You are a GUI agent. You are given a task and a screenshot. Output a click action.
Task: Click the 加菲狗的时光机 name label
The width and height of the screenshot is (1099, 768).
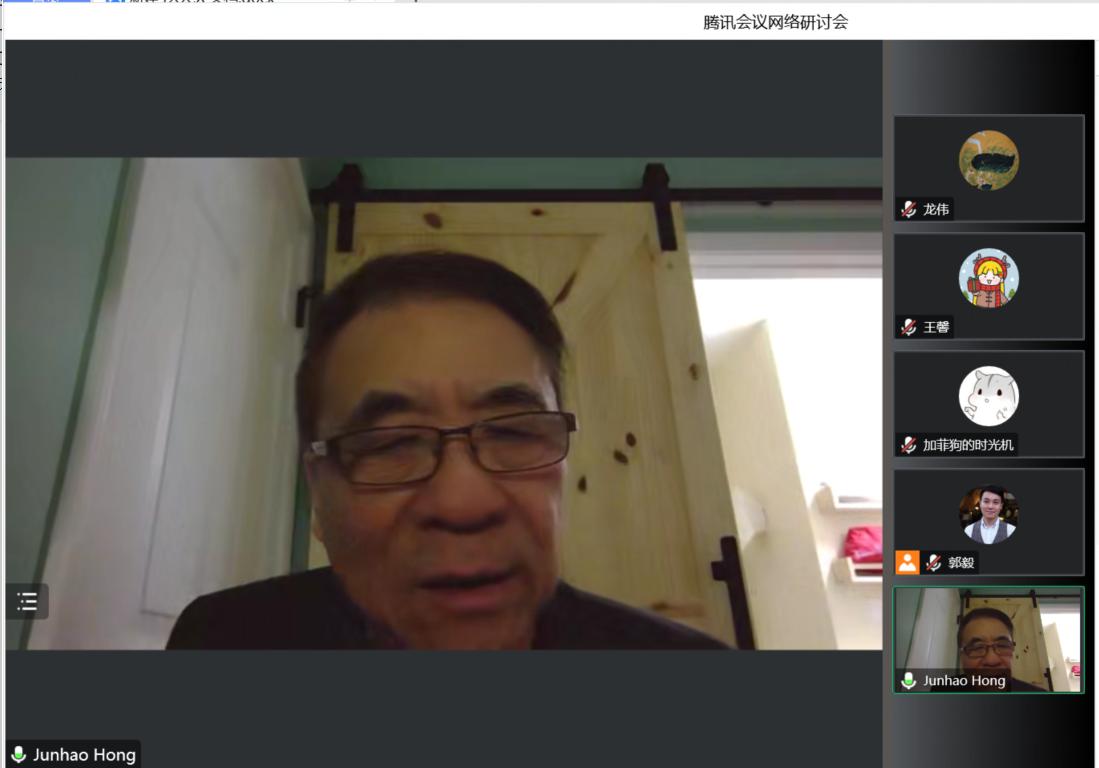(x=968, y=445)
